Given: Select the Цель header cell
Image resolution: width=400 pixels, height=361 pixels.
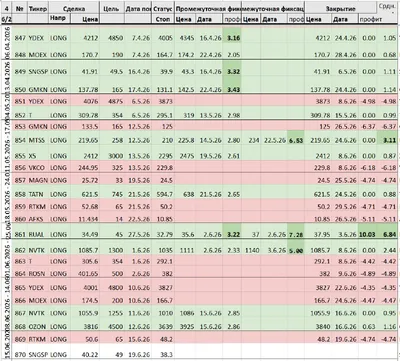Looking at the screenshot, I should pos(112,9).
